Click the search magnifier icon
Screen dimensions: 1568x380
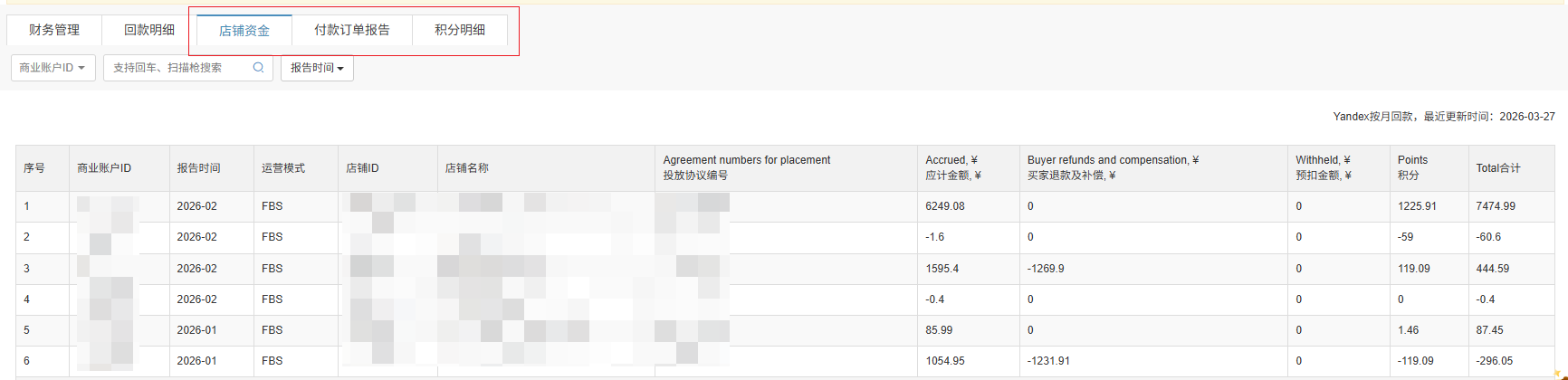tap(258, 68)
